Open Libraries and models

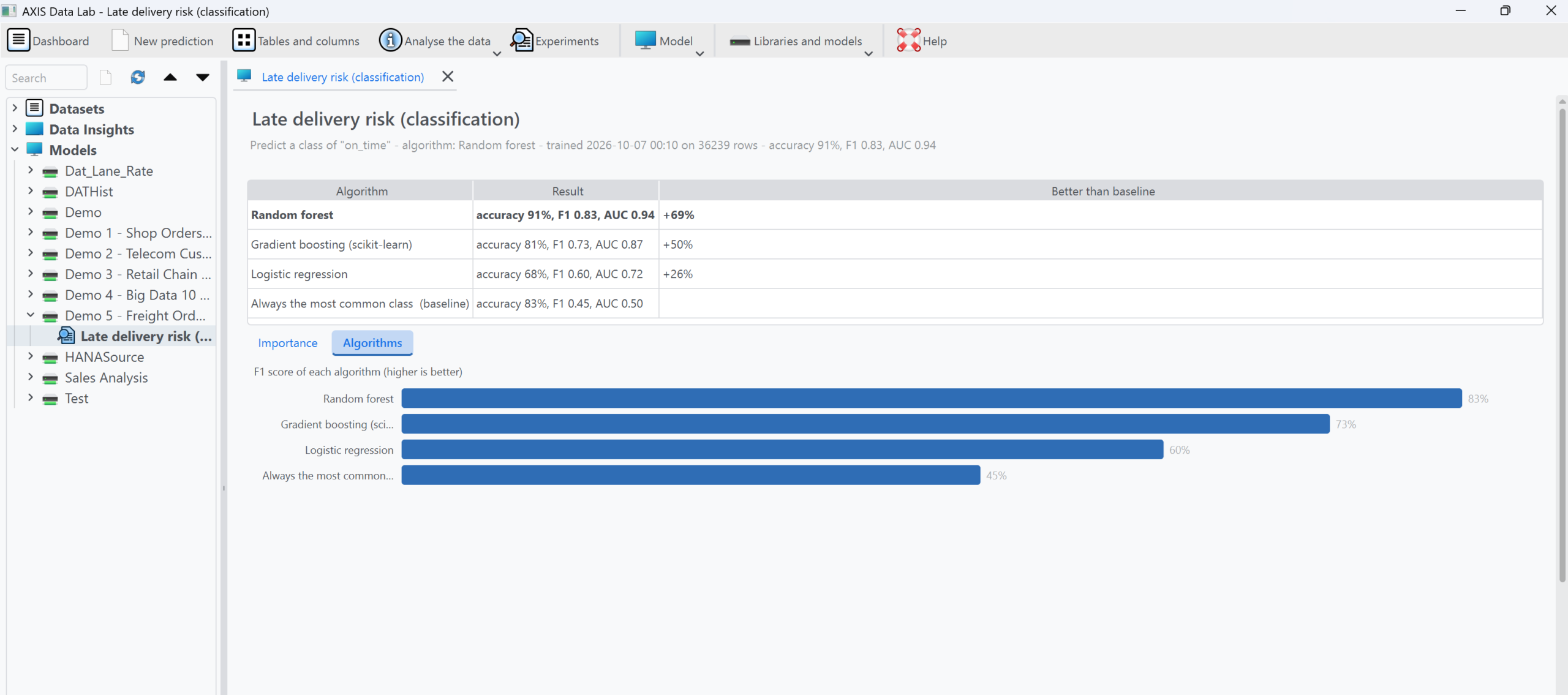pyautogui.click(x=796, y=41)
